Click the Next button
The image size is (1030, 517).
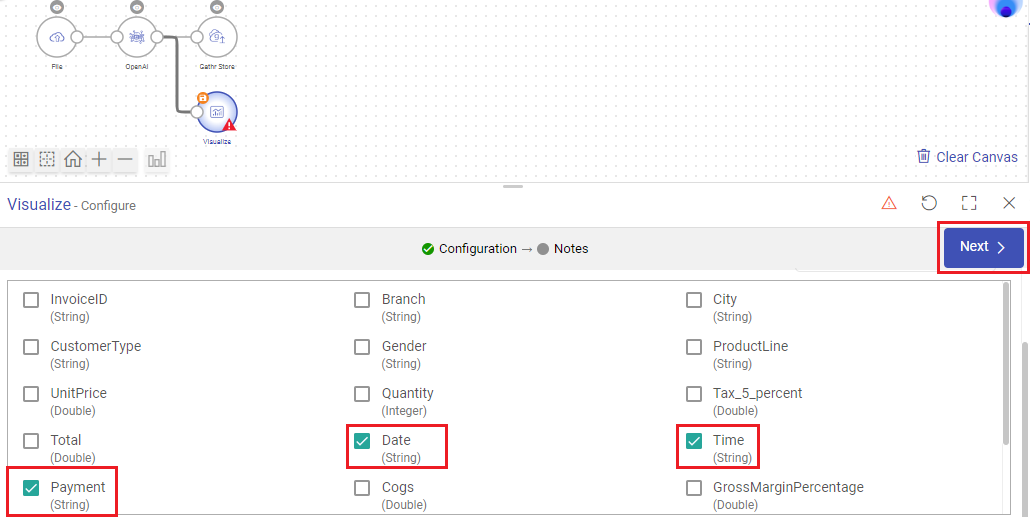pos(983,247)
